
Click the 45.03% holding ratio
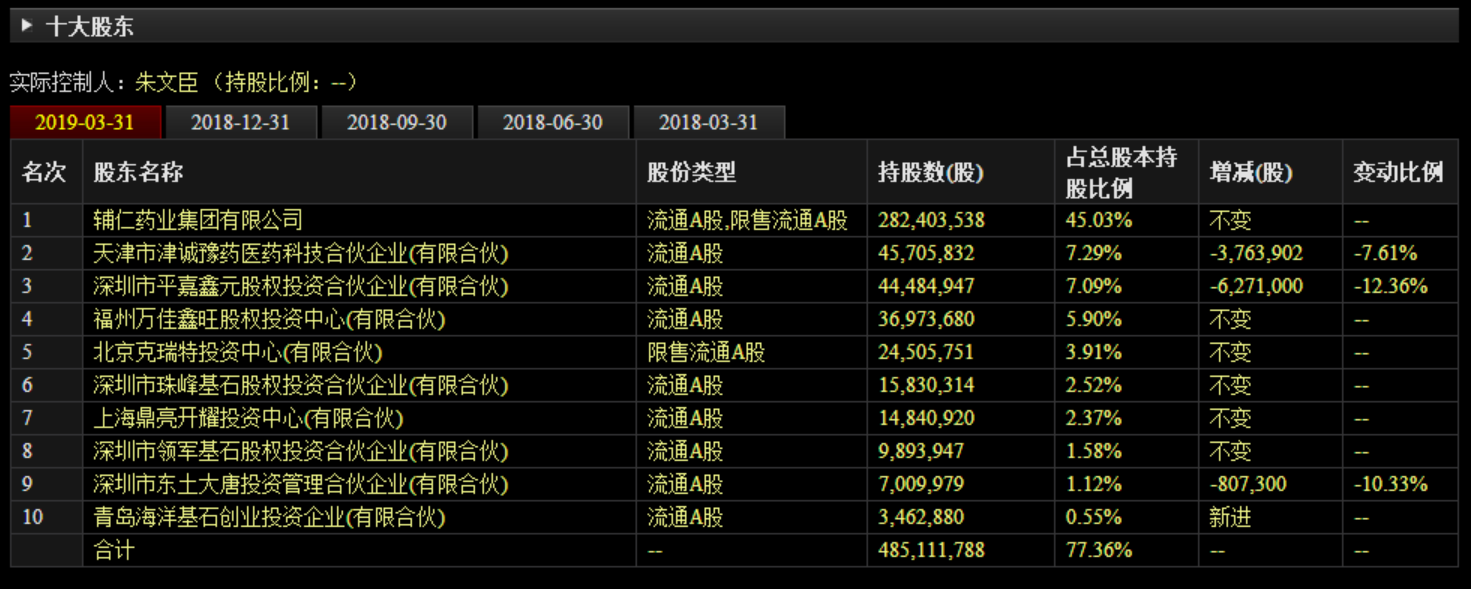(x=1099, y=220)
